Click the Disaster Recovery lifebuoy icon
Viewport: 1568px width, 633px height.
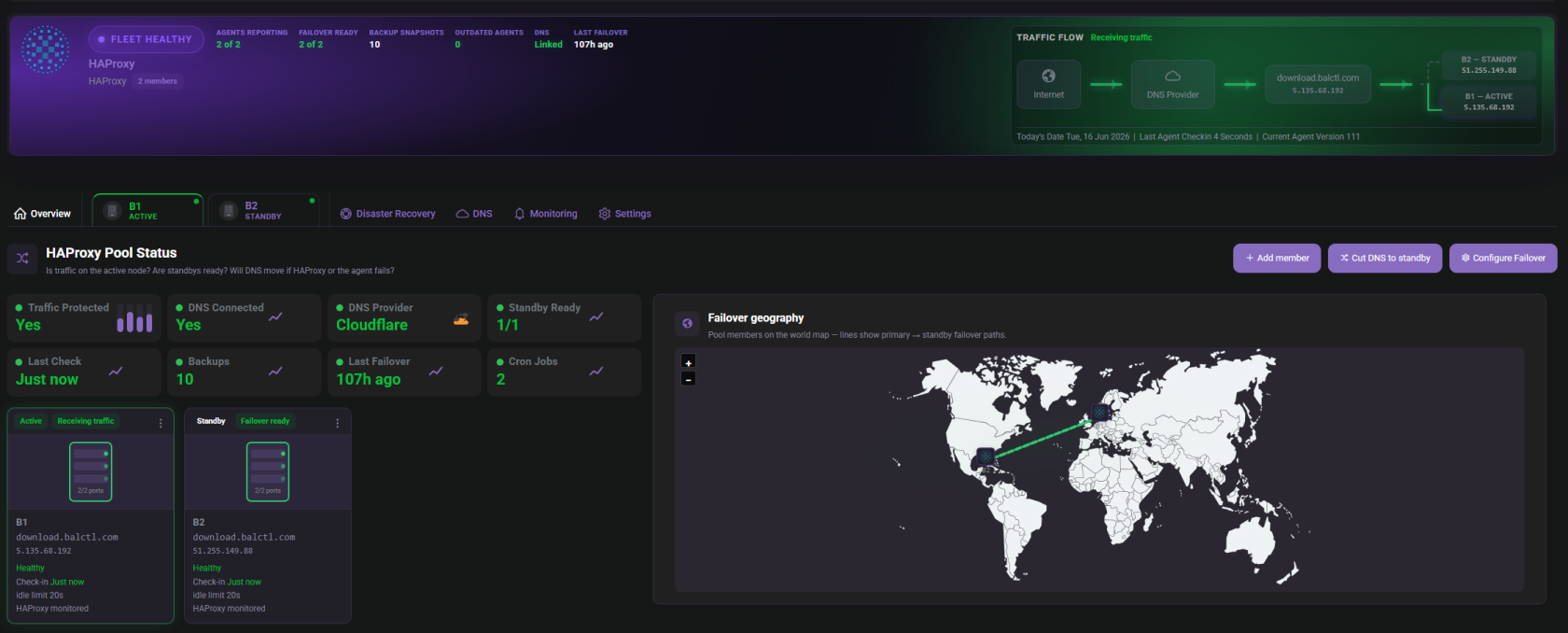click(x=346, y=214)
